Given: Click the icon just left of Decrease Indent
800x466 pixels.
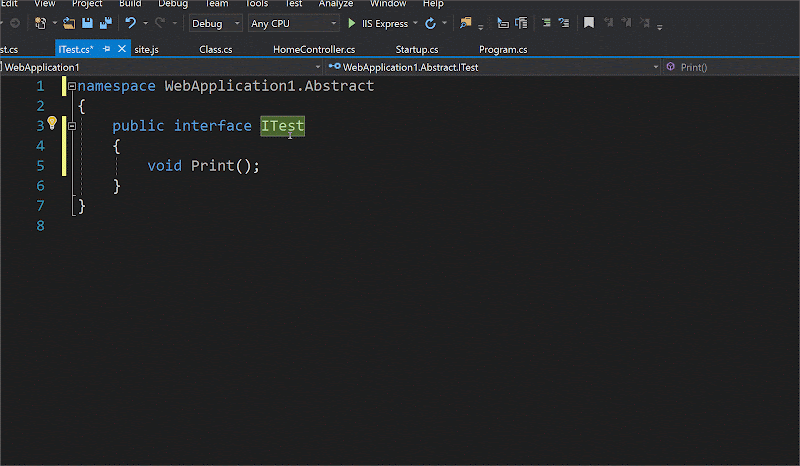Looking at the screenshot, I should (x=521, y=23).
